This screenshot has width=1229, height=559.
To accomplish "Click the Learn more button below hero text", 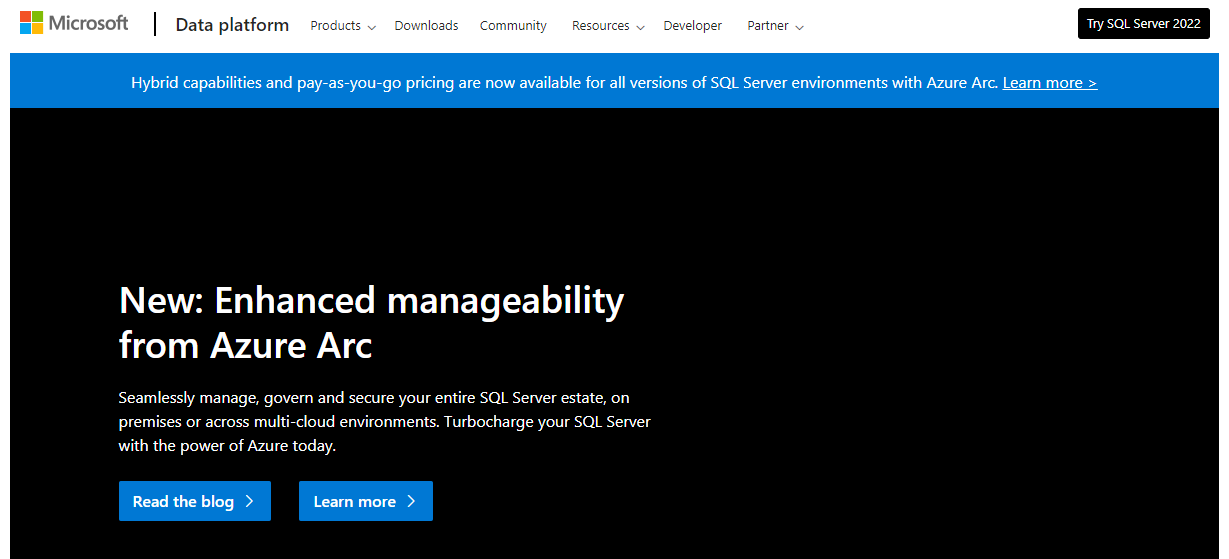I will pyautogui.click(x=365, y=501).
